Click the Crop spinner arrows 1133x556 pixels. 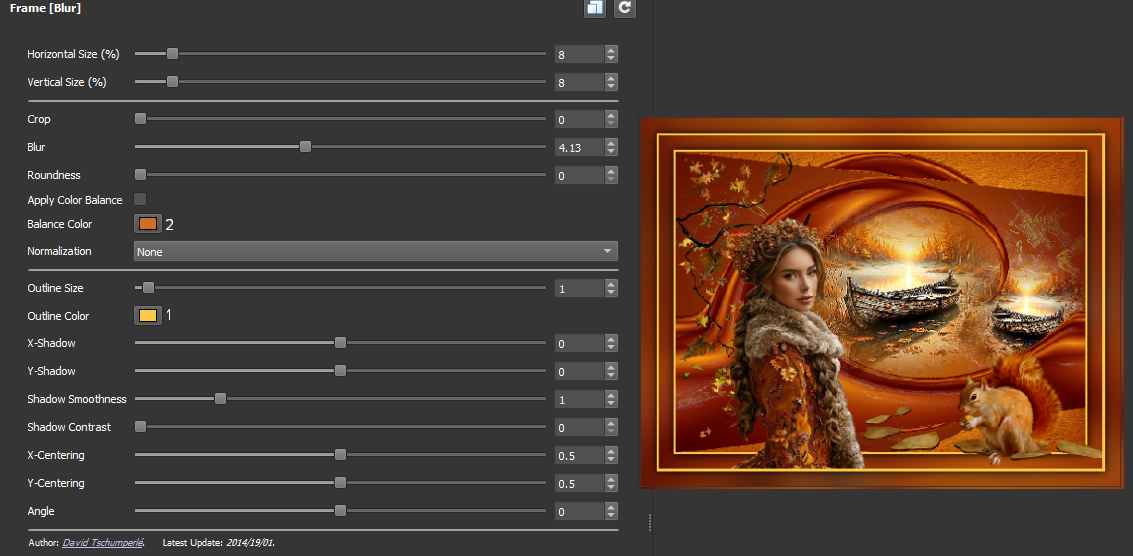(611, 119)
